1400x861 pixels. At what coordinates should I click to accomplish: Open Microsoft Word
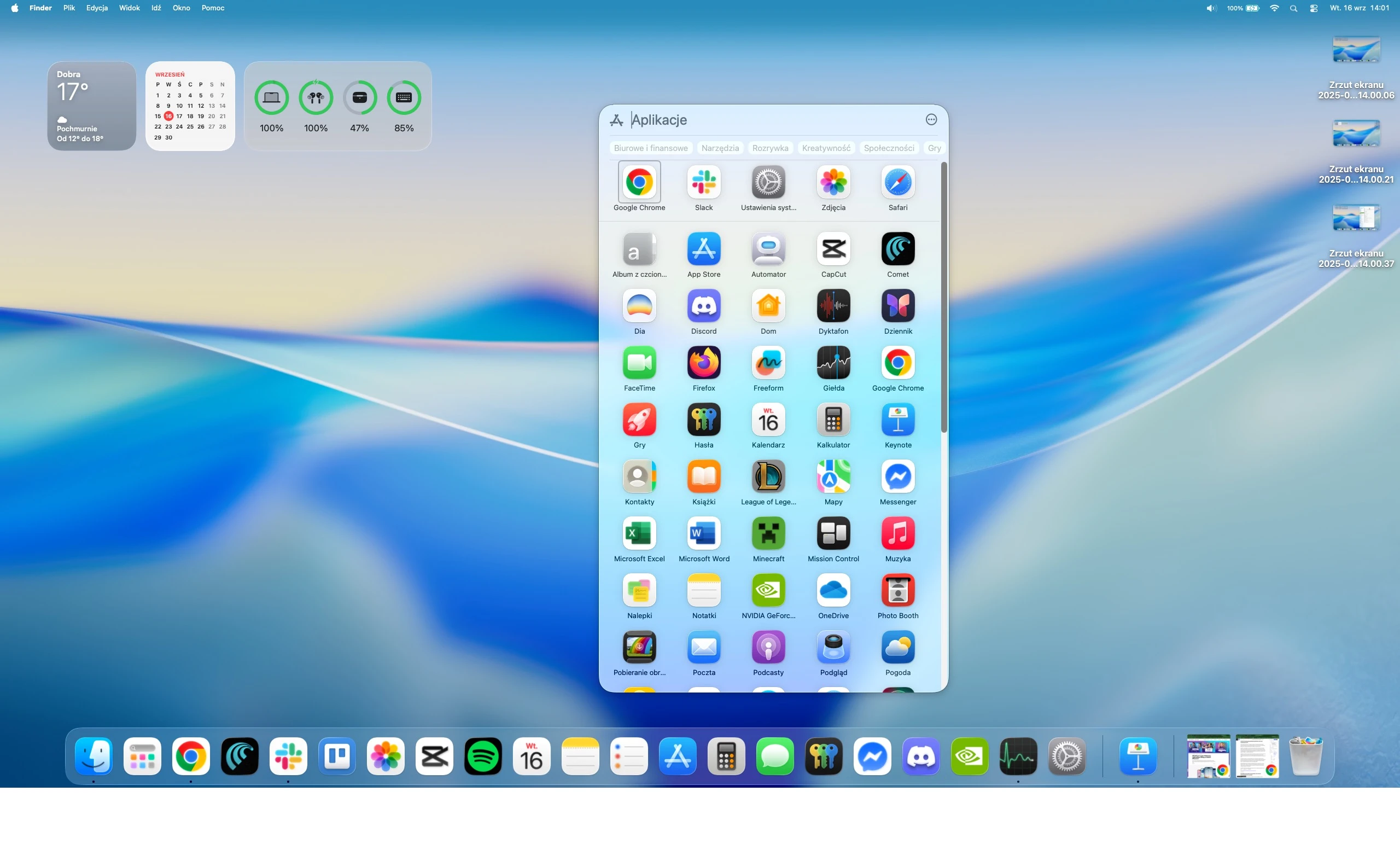[x=704, y=533]
